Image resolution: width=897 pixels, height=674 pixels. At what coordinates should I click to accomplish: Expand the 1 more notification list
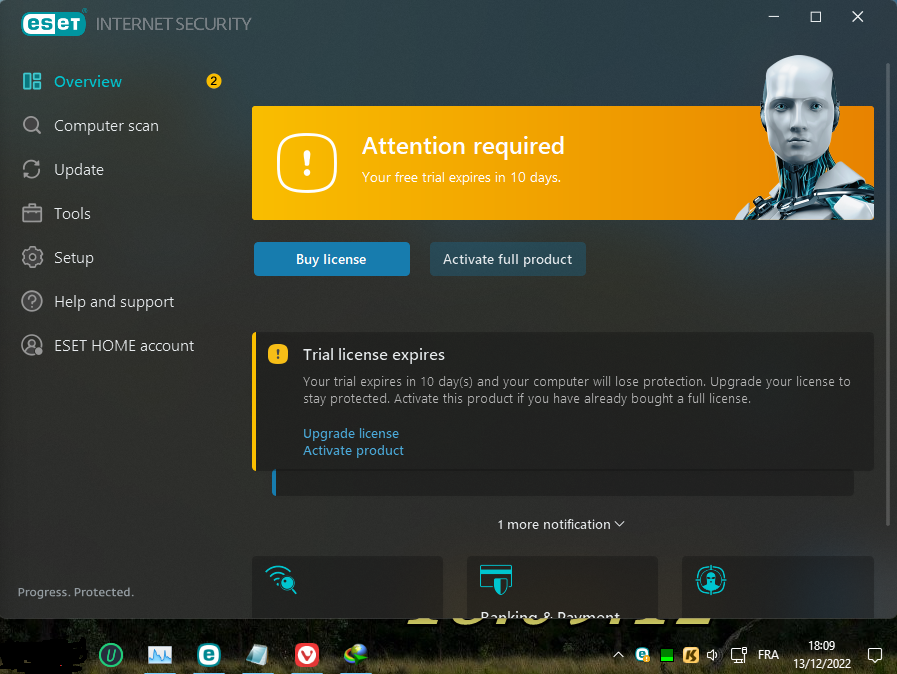[561, 525]
